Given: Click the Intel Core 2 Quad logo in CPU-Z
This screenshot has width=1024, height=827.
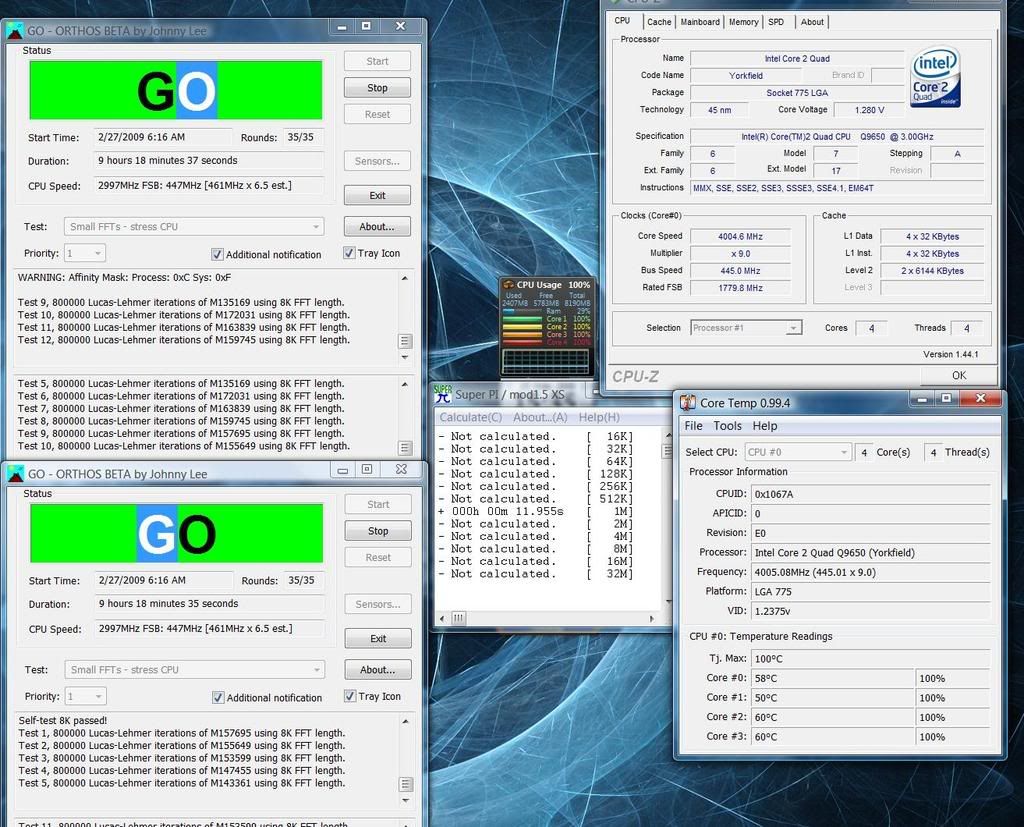Looking at the screenshot, I should pyautogui.click(x=935, y=77).
